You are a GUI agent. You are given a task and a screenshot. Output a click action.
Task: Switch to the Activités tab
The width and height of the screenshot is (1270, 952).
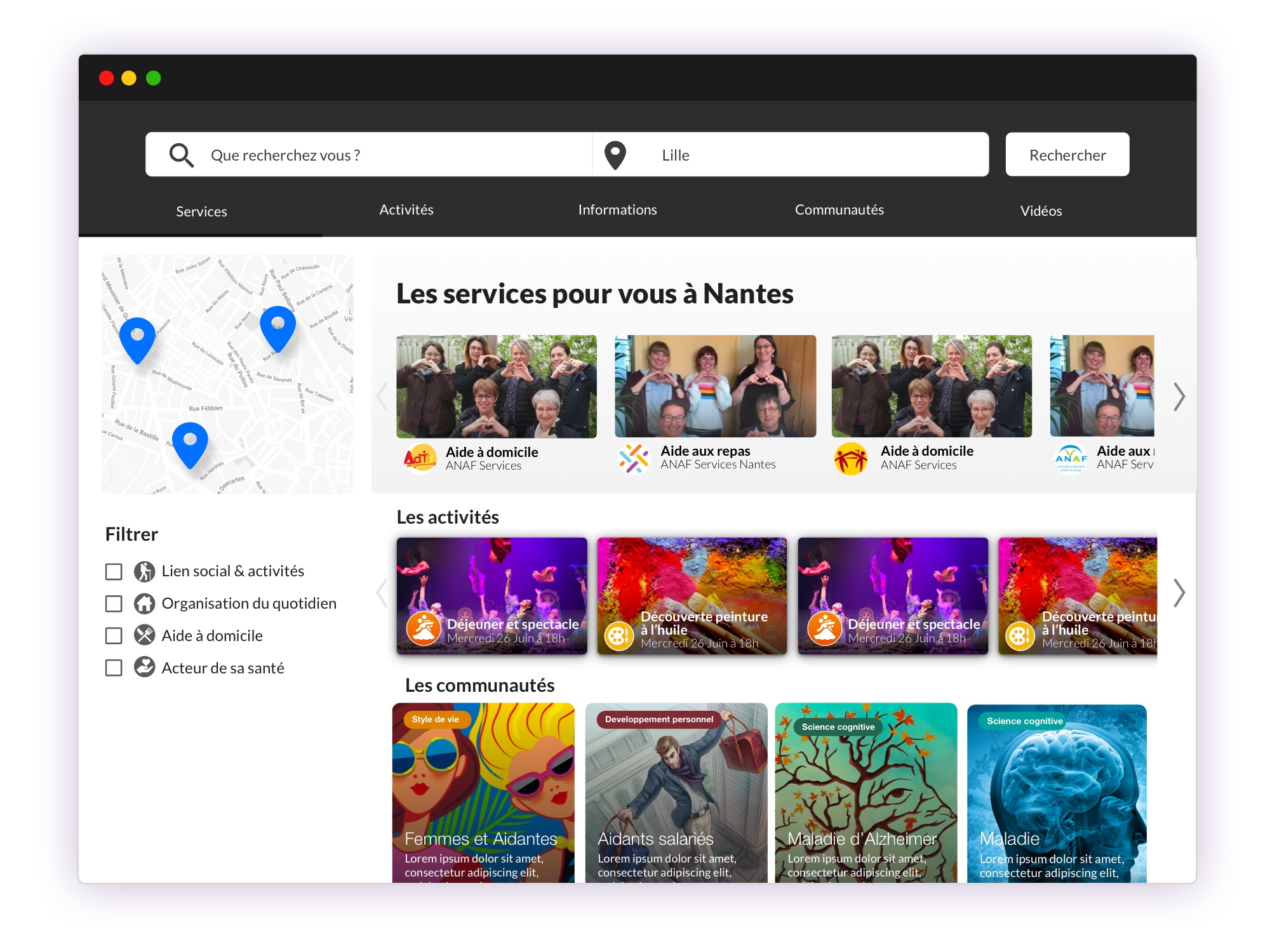coord(406,210)
